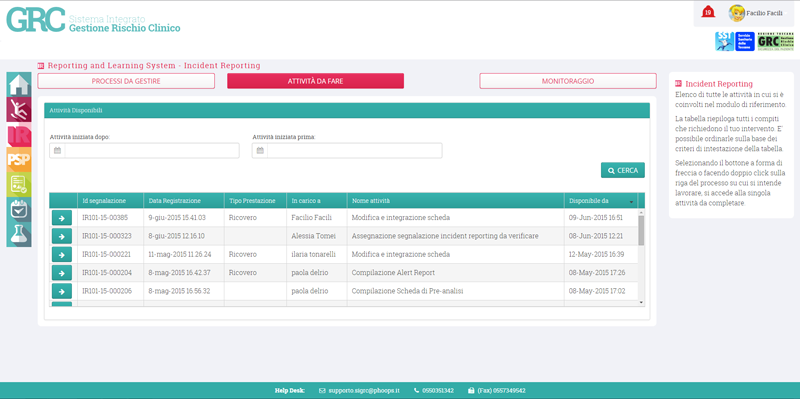Click the fax icon in footer
800x399 pixels.
point(471,391)
